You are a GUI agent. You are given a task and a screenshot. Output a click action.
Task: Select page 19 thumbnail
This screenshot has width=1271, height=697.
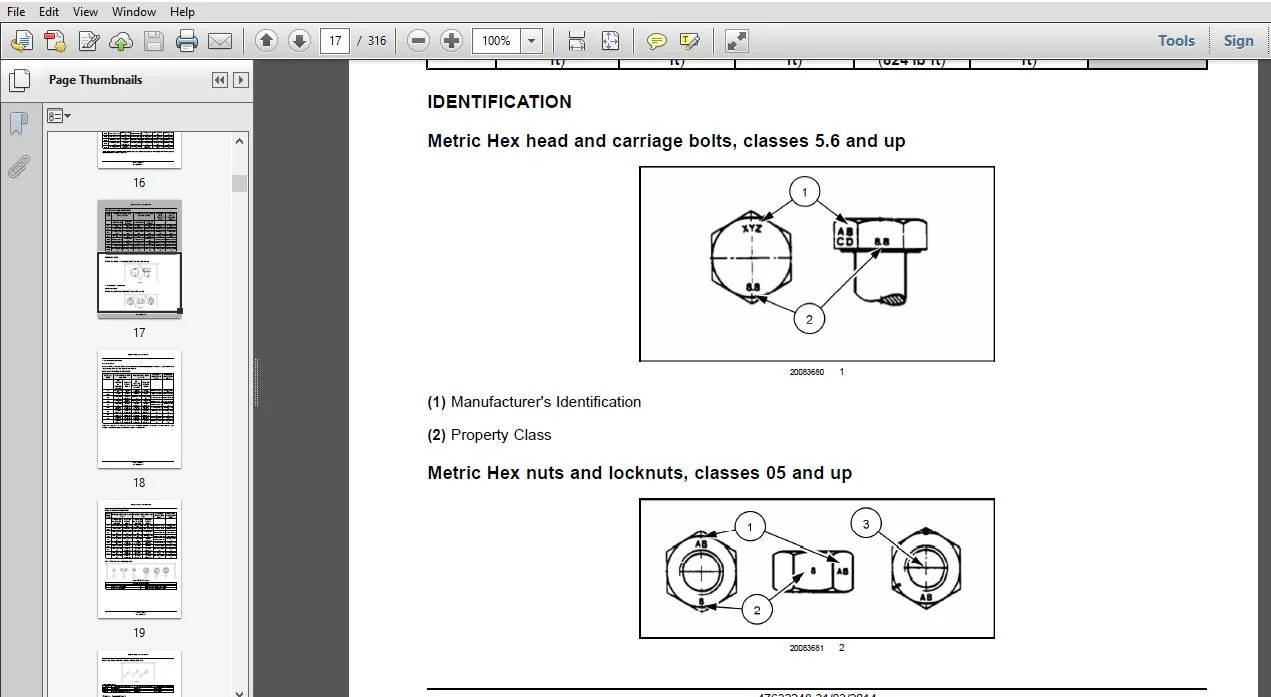point(139,560)
